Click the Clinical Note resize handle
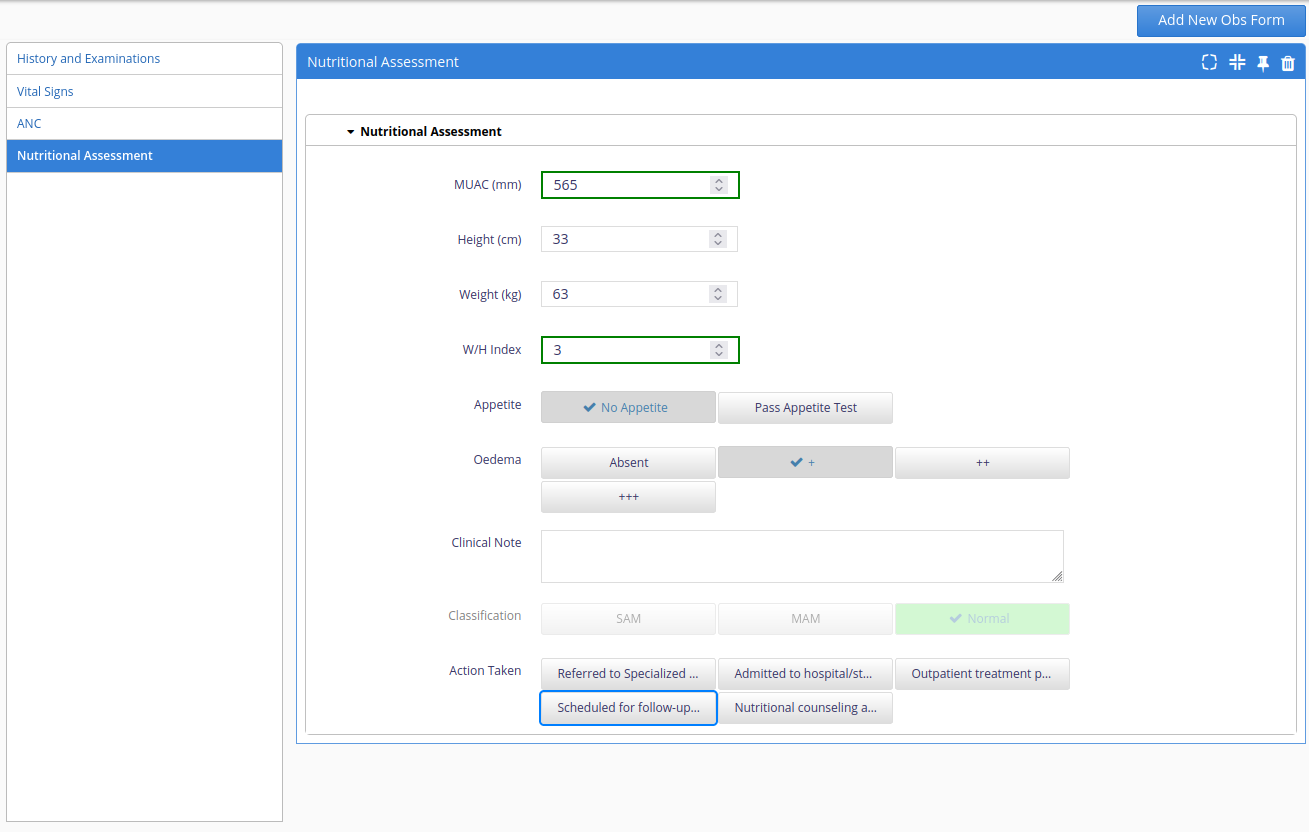The width and height of the screenshot is (1309, 832). point(1057,576)
